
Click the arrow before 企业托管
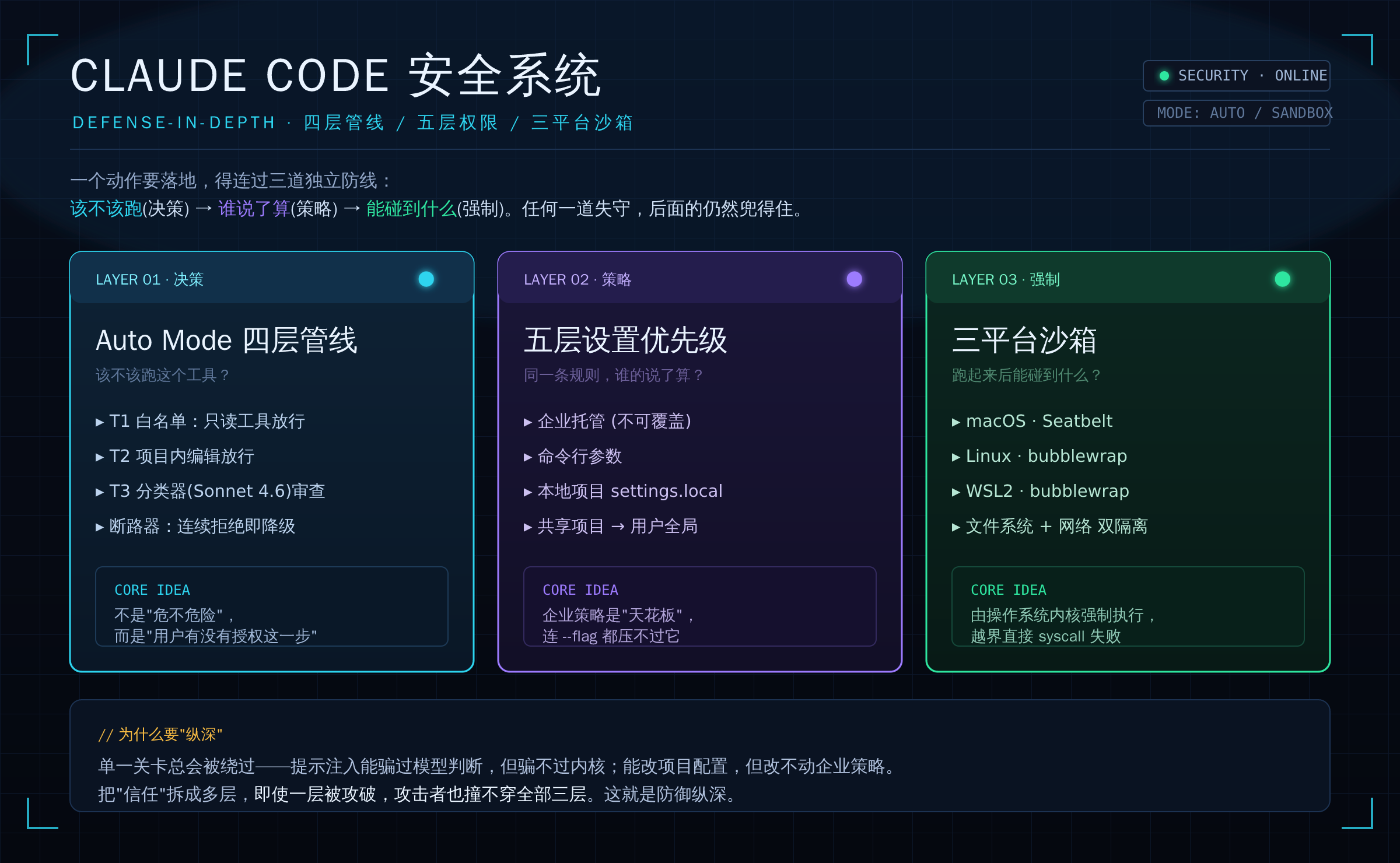[528, 422]
